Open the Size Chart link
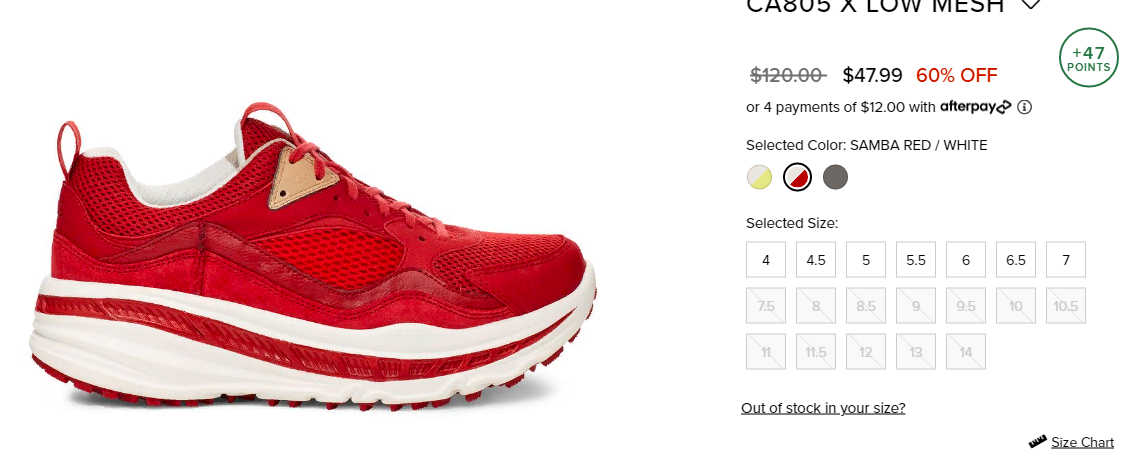Image resolution: width=1138 pixels, height=468 pixels. (1082, 442)
